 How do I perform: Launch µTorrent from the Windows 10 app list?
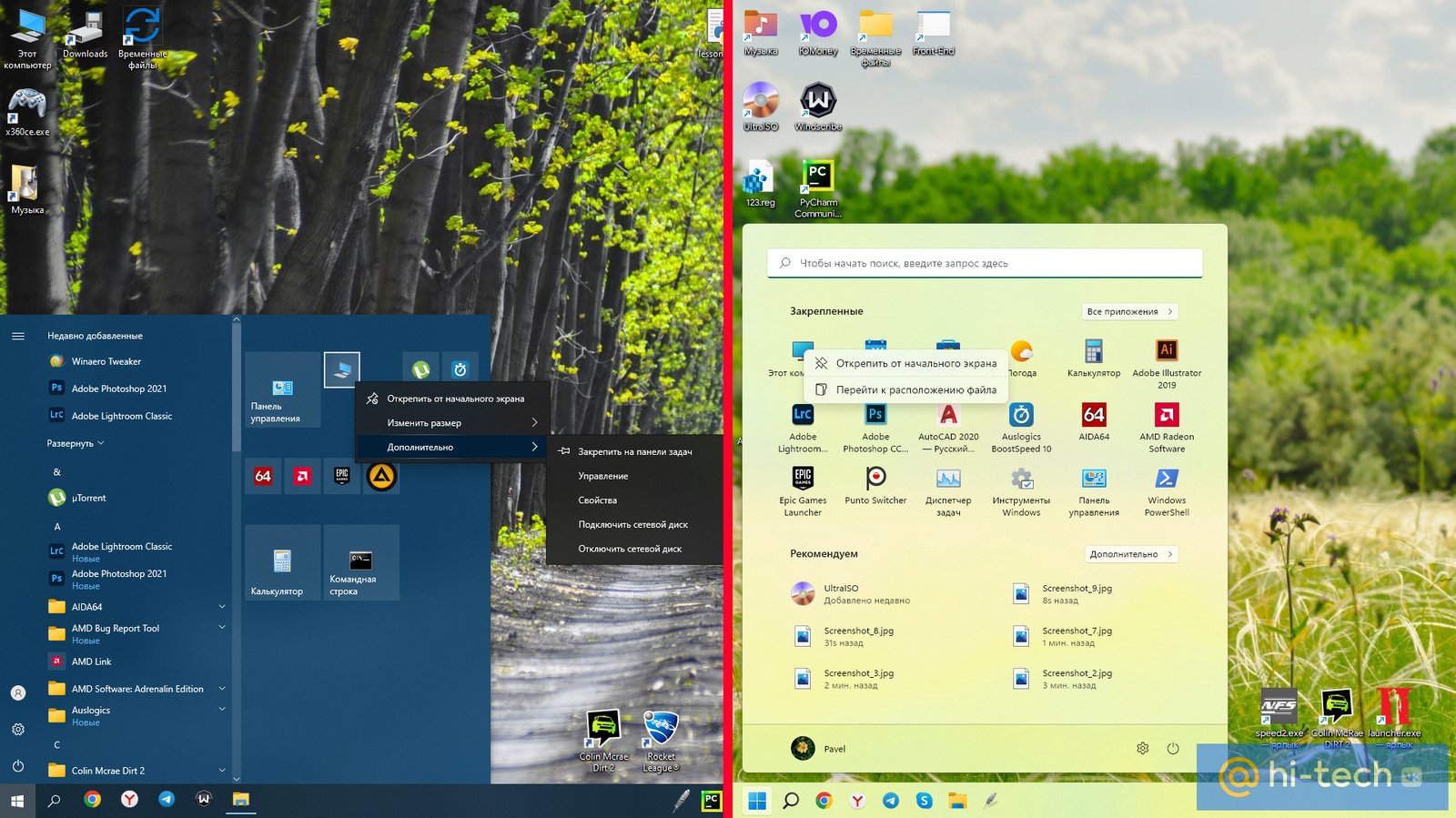[x=88, y=498]
